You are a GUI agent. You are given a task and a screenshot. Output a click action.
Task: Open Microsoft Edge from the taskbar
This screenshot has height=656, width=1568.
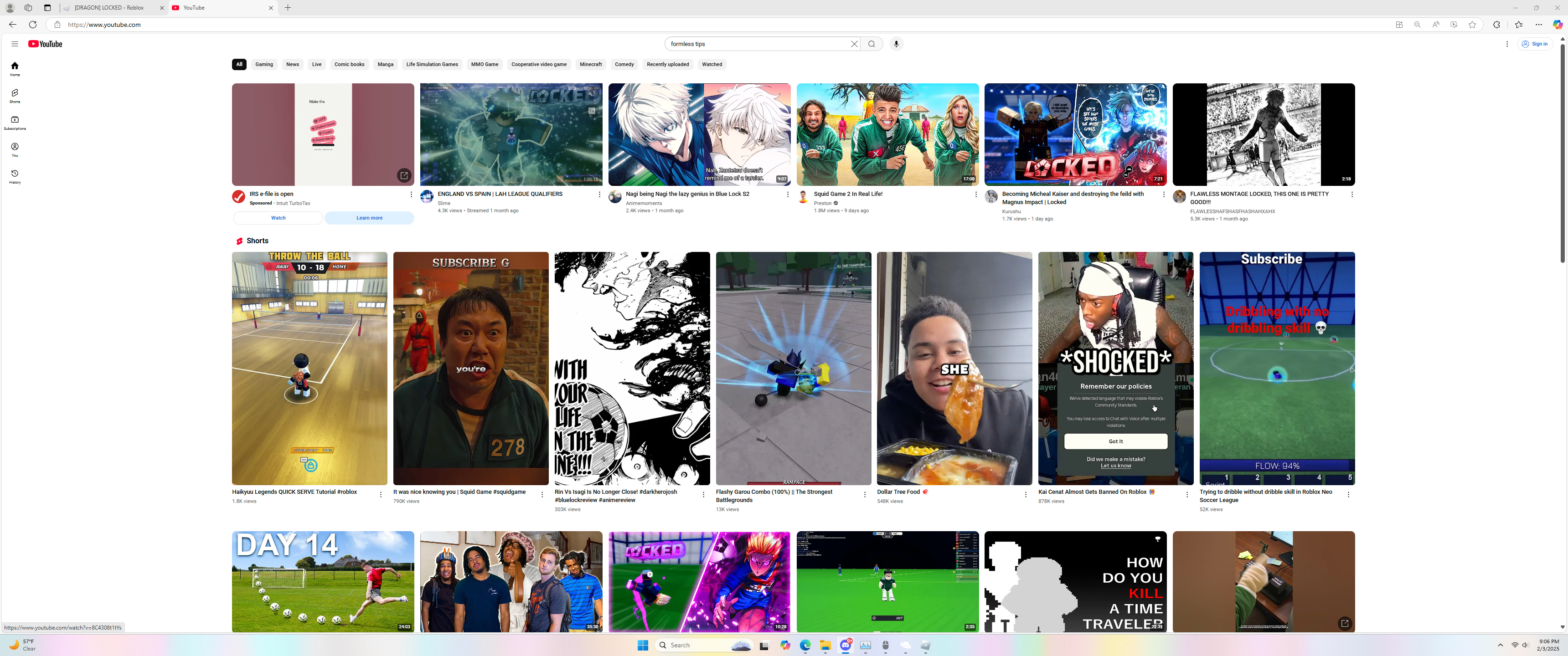pos(805,645)
